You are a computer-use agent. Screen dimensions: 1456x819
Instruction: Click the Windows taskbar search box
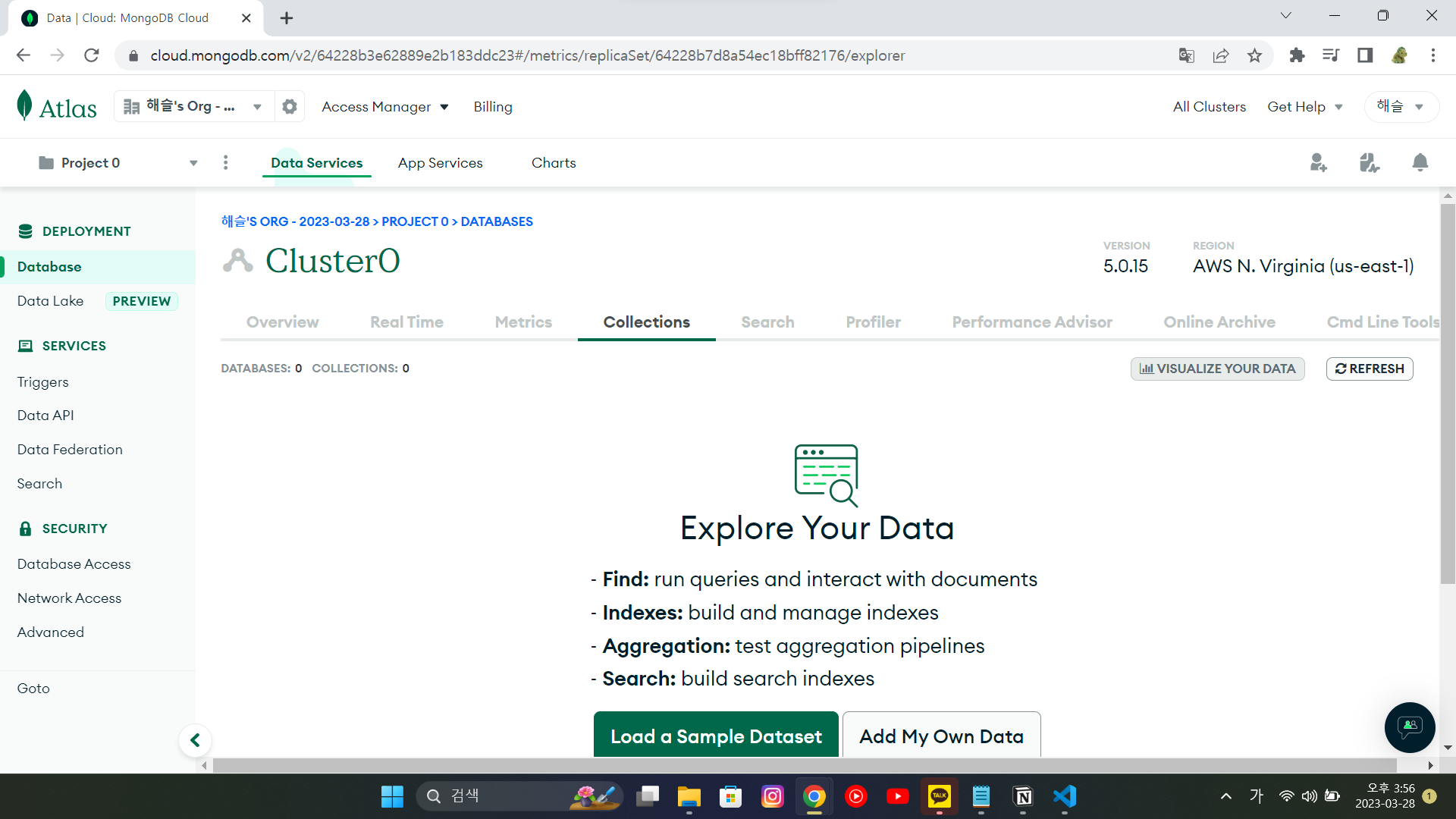(x=519, y=796)
